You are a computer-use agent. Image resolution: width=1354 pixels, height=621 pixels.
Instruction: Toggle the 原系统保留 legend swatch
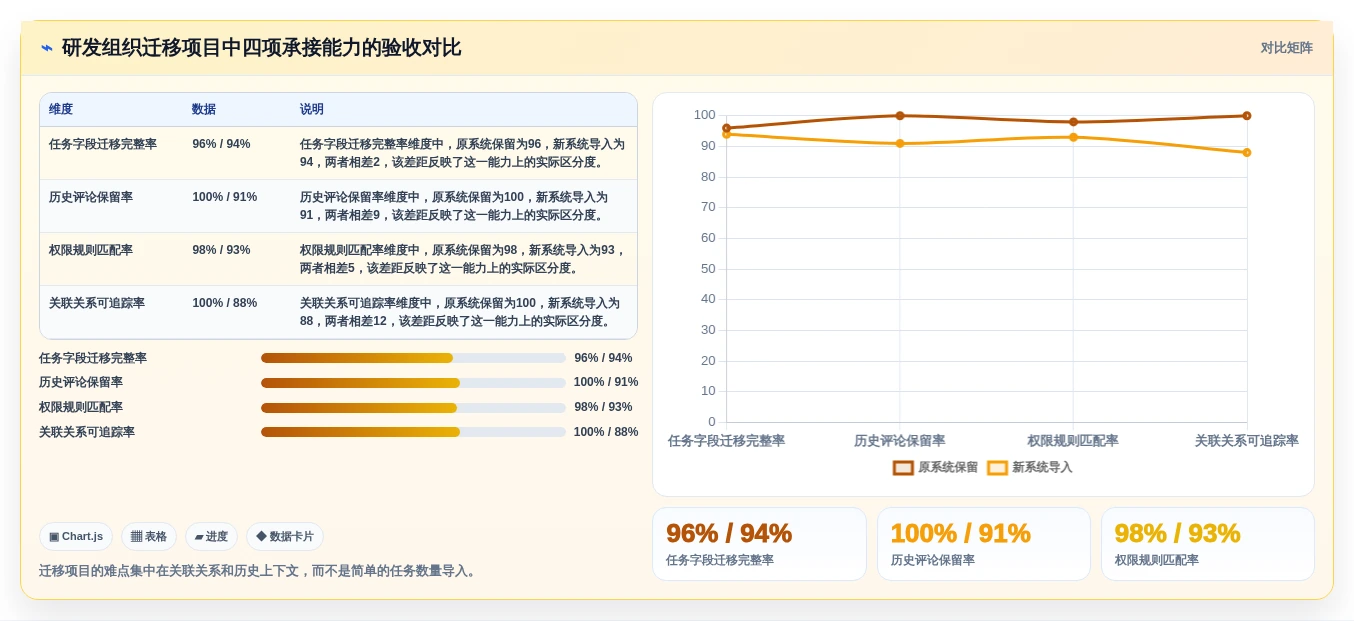(x=903, y=468)
